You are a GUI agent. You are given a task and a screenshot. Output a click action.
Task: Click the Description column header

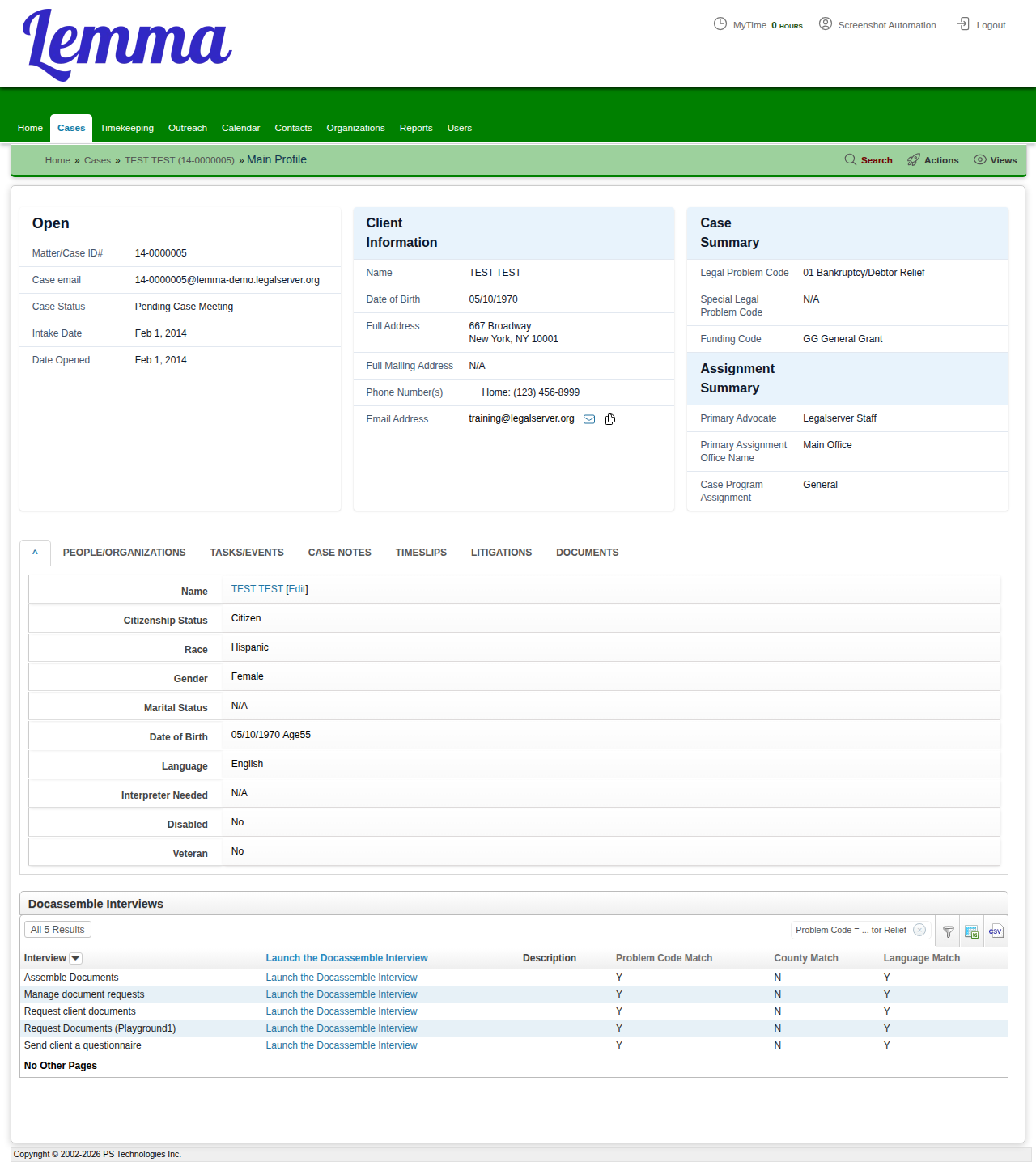[550, 958]
